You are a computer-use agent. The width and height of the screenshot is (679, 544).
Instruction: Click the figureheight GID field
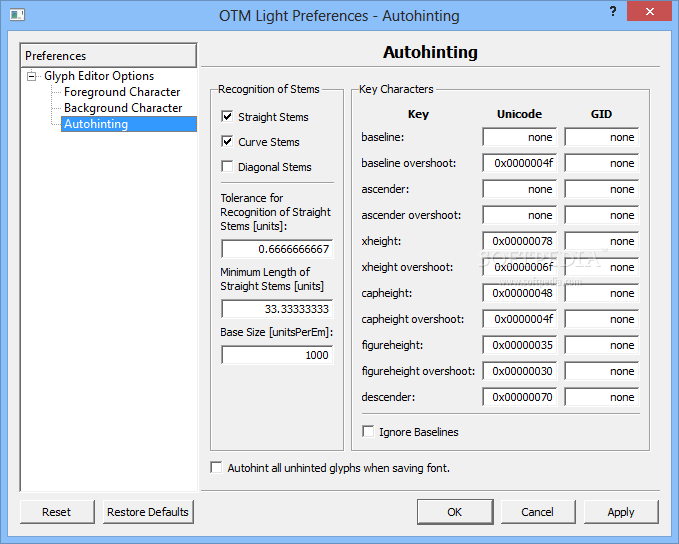click(x=601, y=345)
